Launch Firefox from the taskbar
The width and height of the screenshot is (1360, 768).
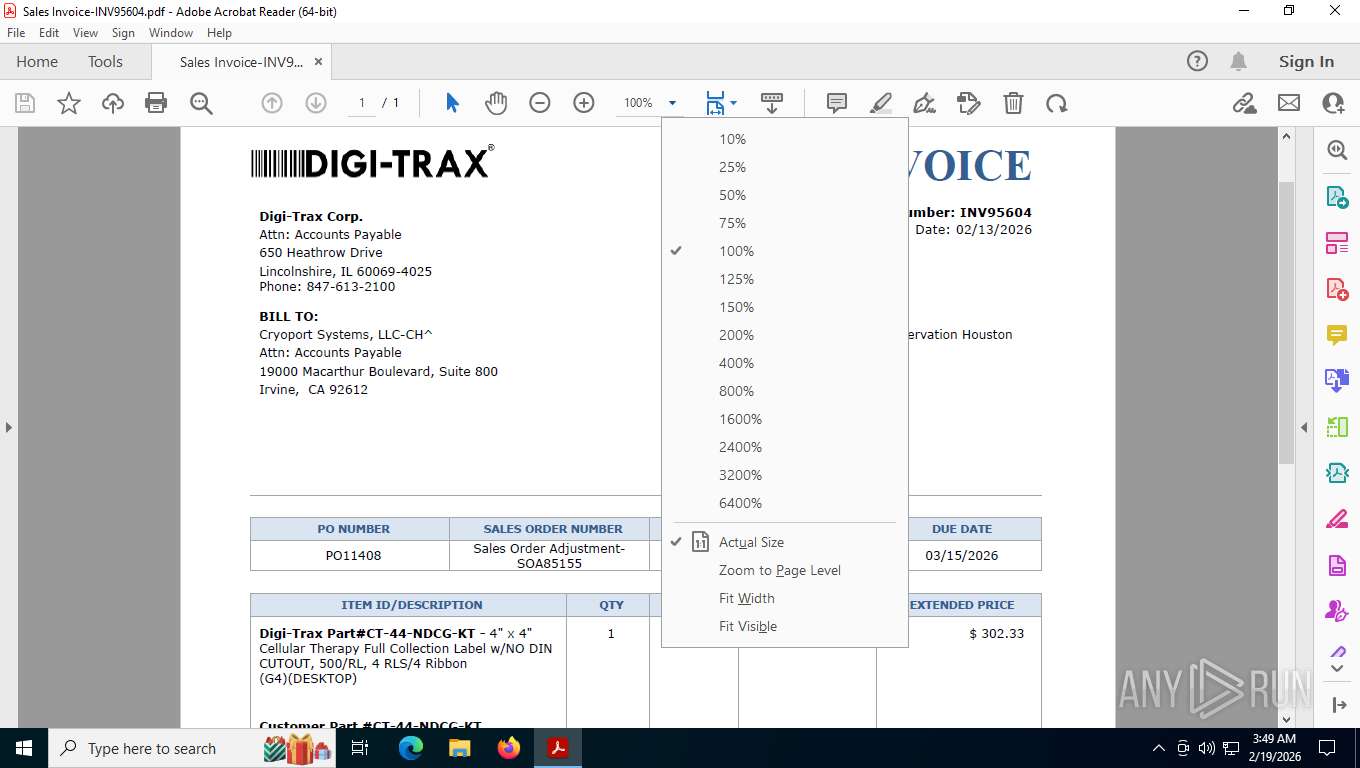click(x=509, y=748)
